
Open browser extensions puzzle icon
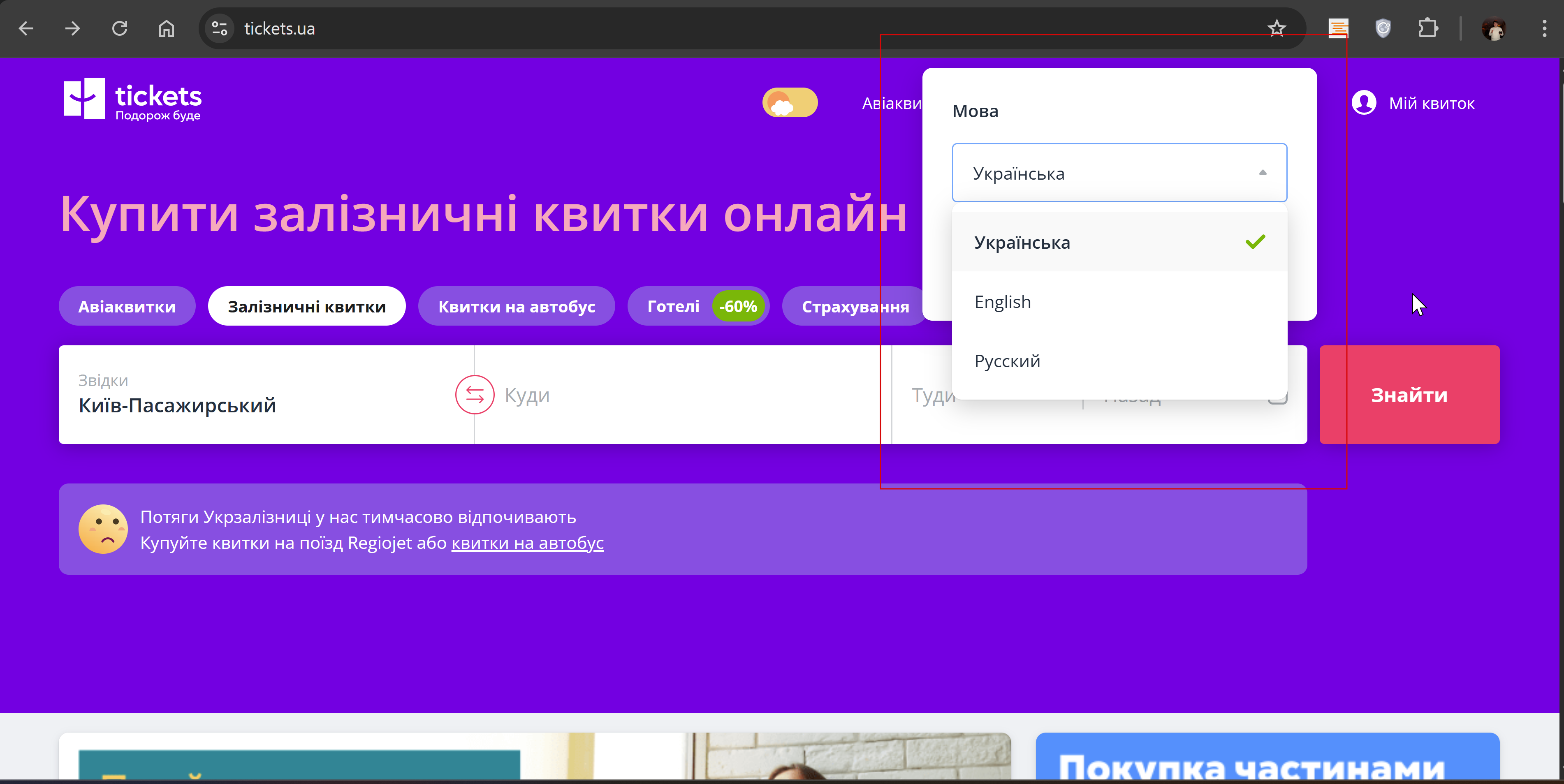(1427, 28)
